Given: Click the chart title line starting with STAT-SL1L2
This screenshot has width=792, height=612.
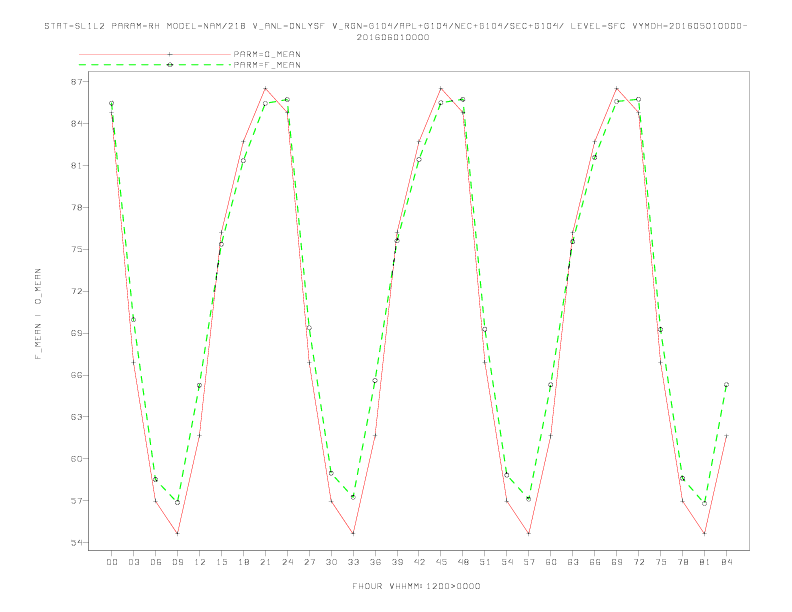Looking at the screenshot, I should click(x=395, y=26).
